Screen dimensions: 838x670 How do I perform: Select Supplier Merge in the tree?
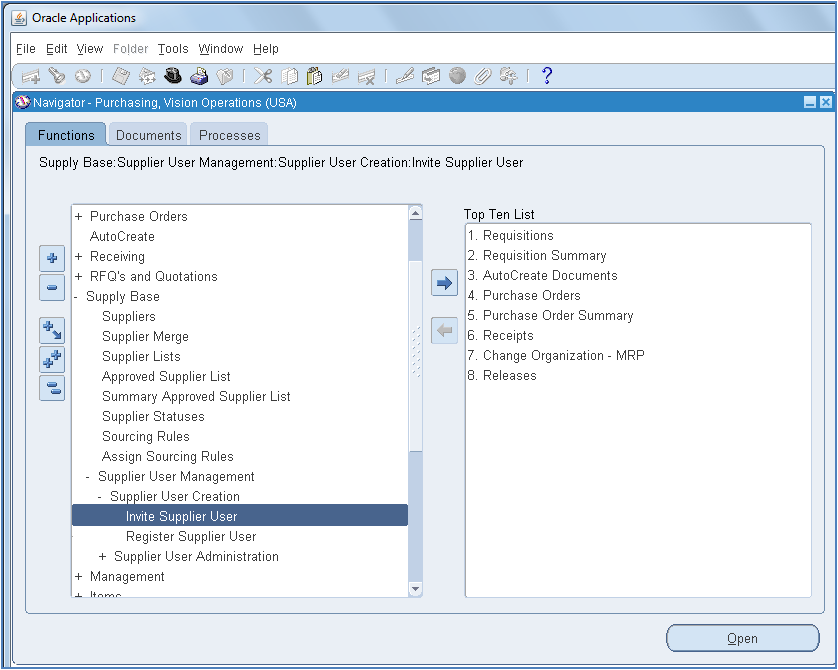point(145,337)
